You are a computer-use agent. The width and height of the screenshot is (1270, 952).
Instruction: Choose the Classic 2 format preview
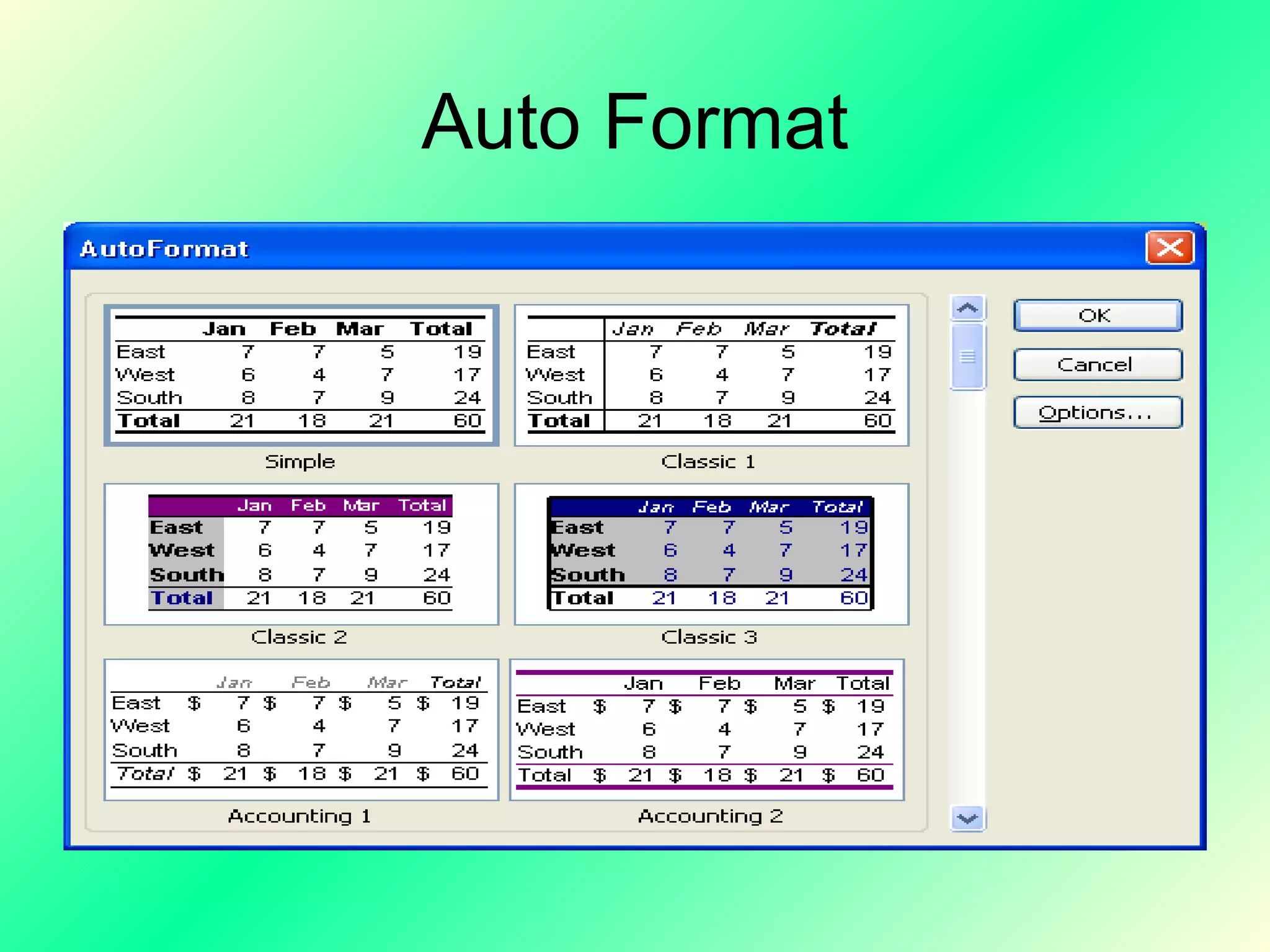(301, 554)
